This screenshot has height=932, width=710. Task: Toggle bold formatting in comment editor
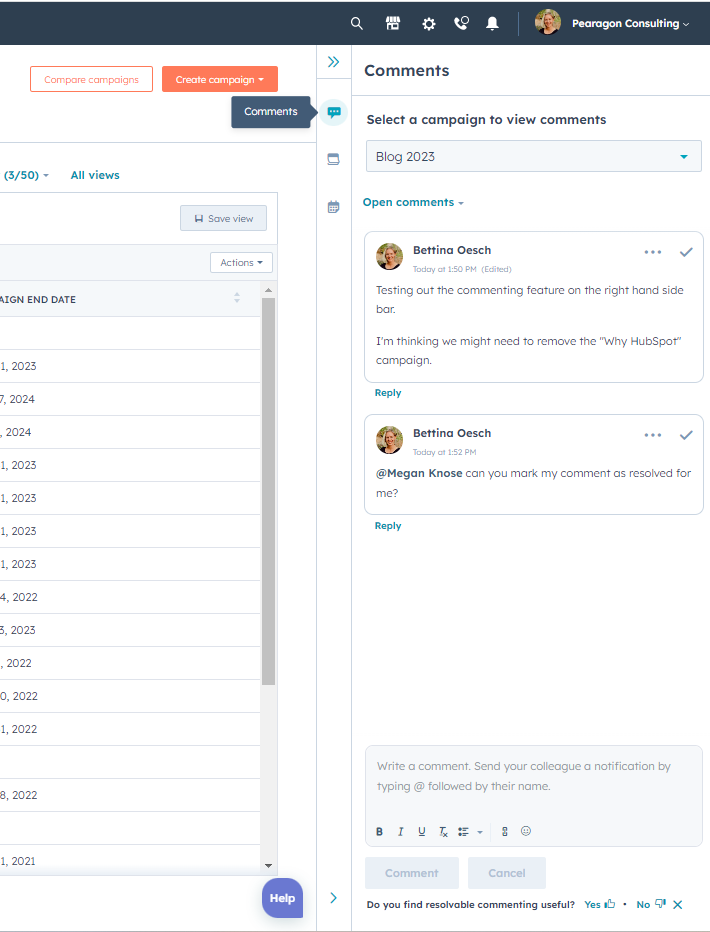pos(379,832)
